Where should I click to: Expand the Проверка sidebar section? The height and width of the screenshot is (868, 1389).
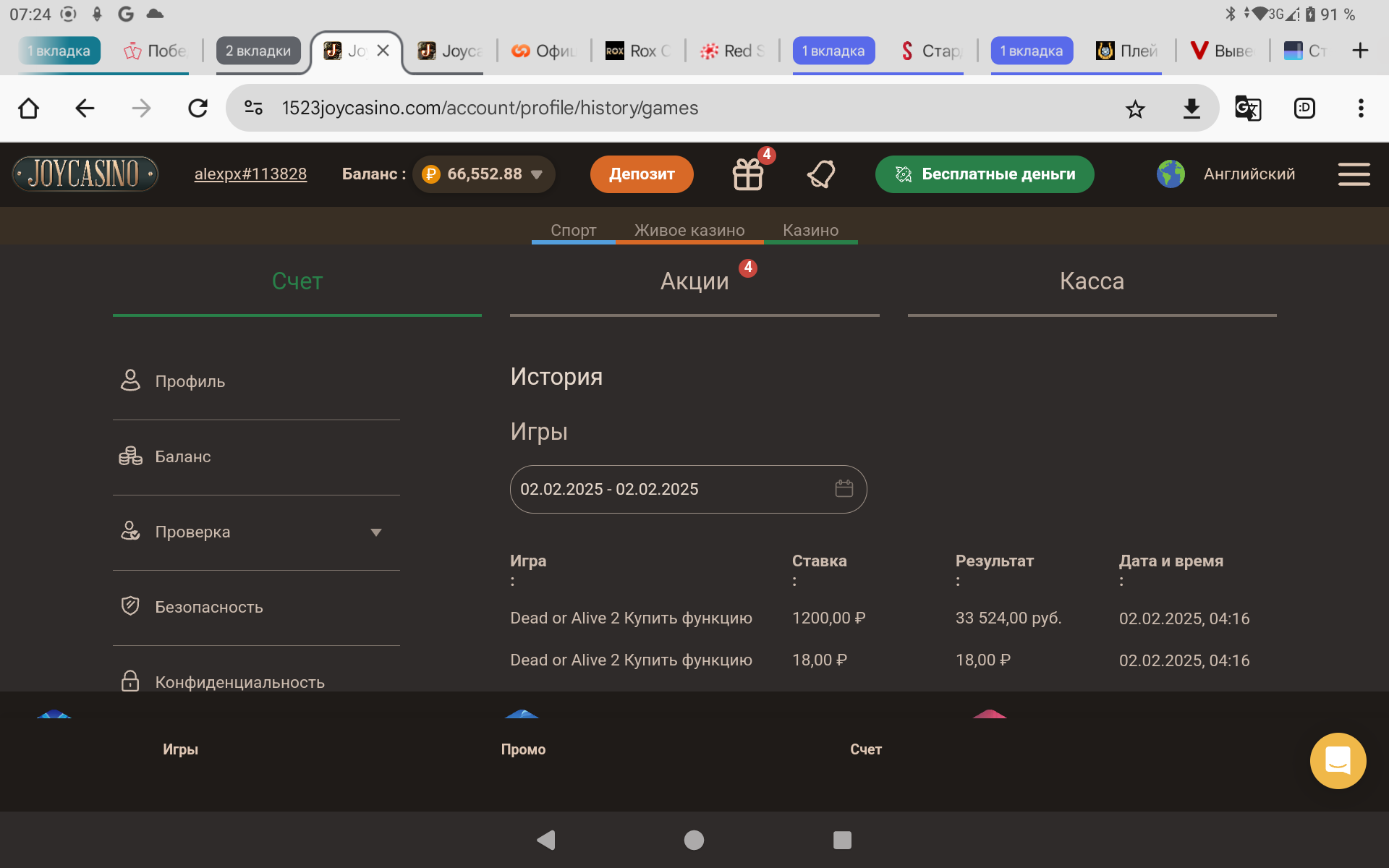click(x=375, y=532)
